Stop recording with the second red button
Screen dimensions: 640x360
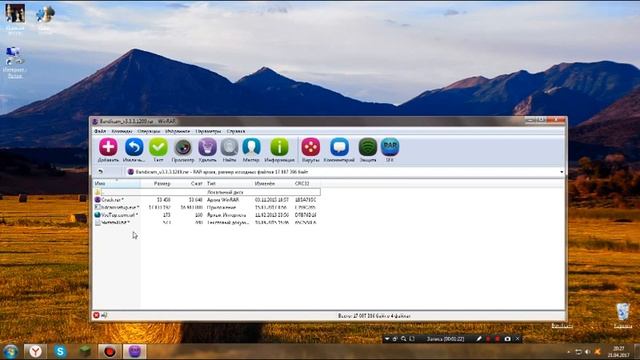(498, 339)
